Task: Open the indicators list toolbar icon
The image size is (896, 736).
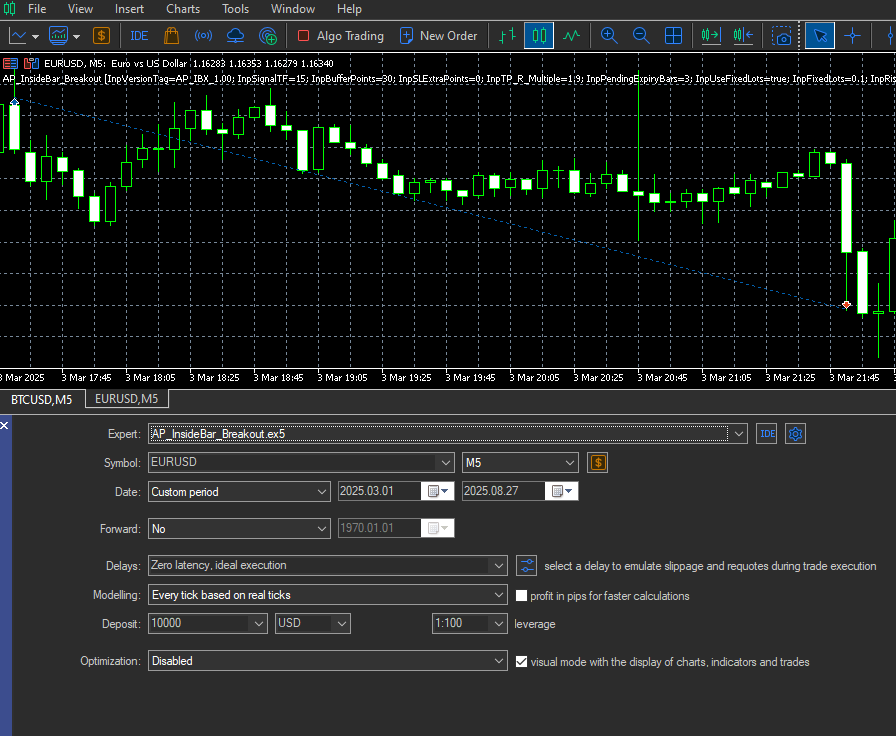Action: coord(59,36)
